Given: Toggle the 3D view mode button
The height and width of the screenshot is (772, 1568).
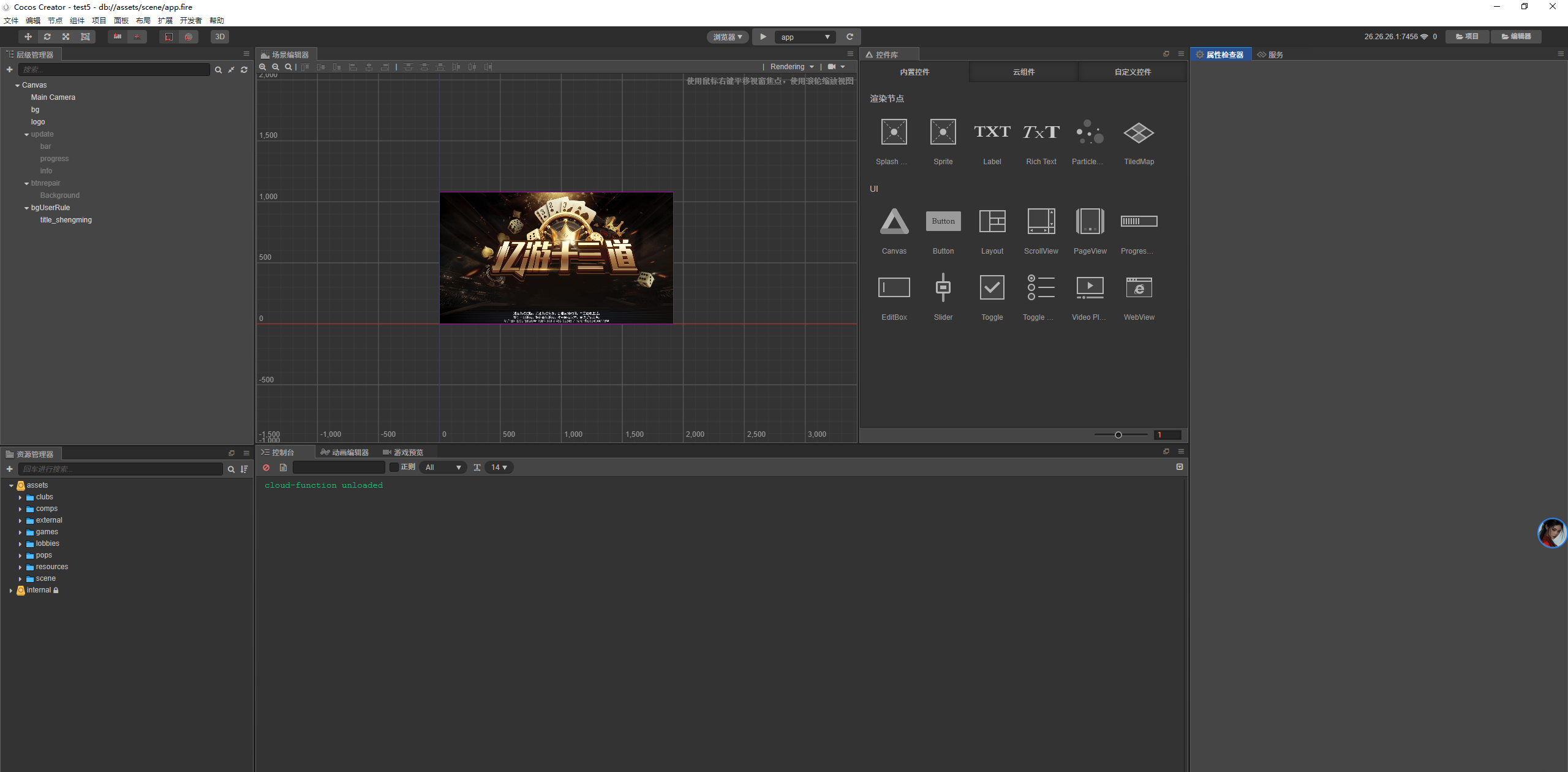Looking at the screenshot, I should pyautogui.click(x=220, y=37).
